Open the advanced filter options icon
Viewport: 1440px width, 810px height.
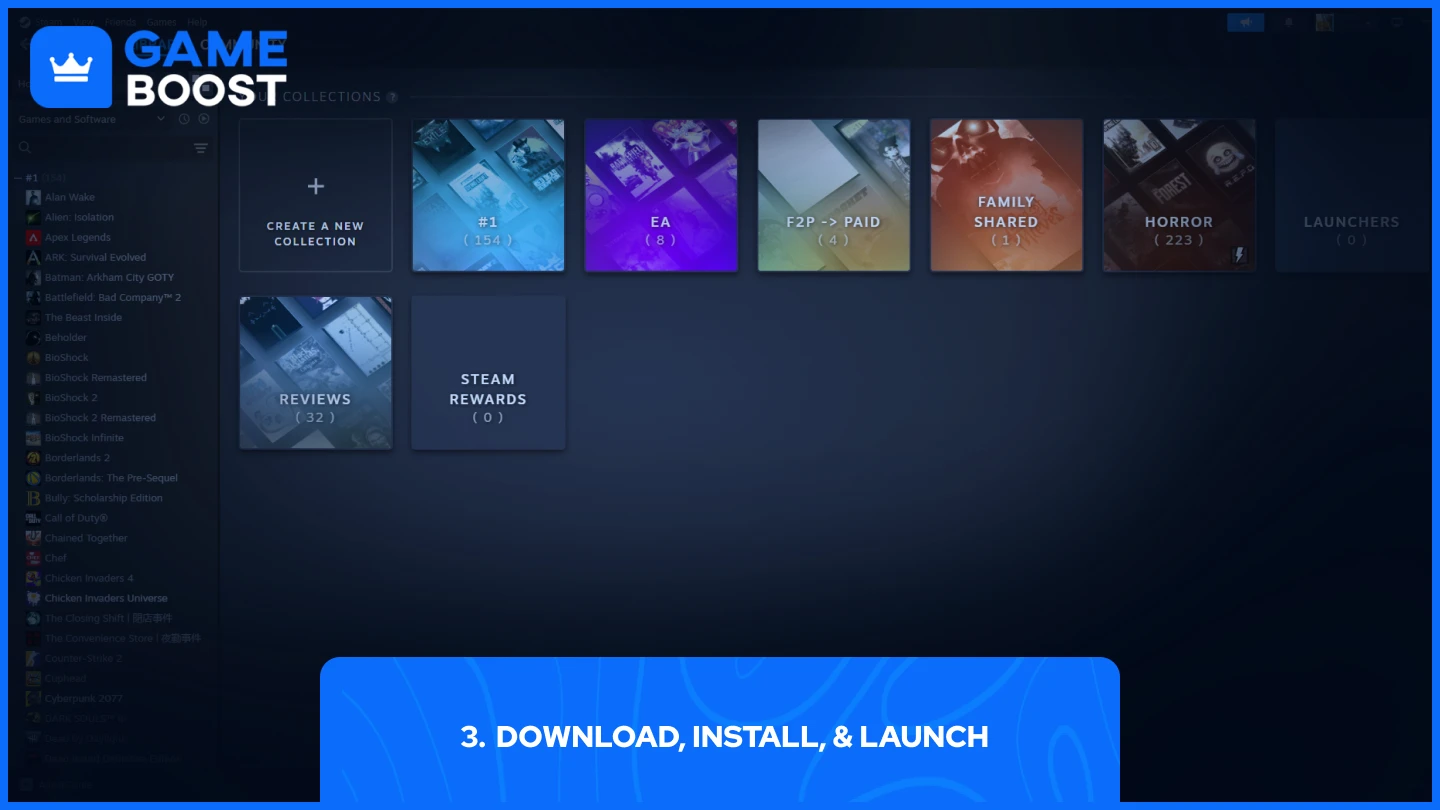[201, 148]
